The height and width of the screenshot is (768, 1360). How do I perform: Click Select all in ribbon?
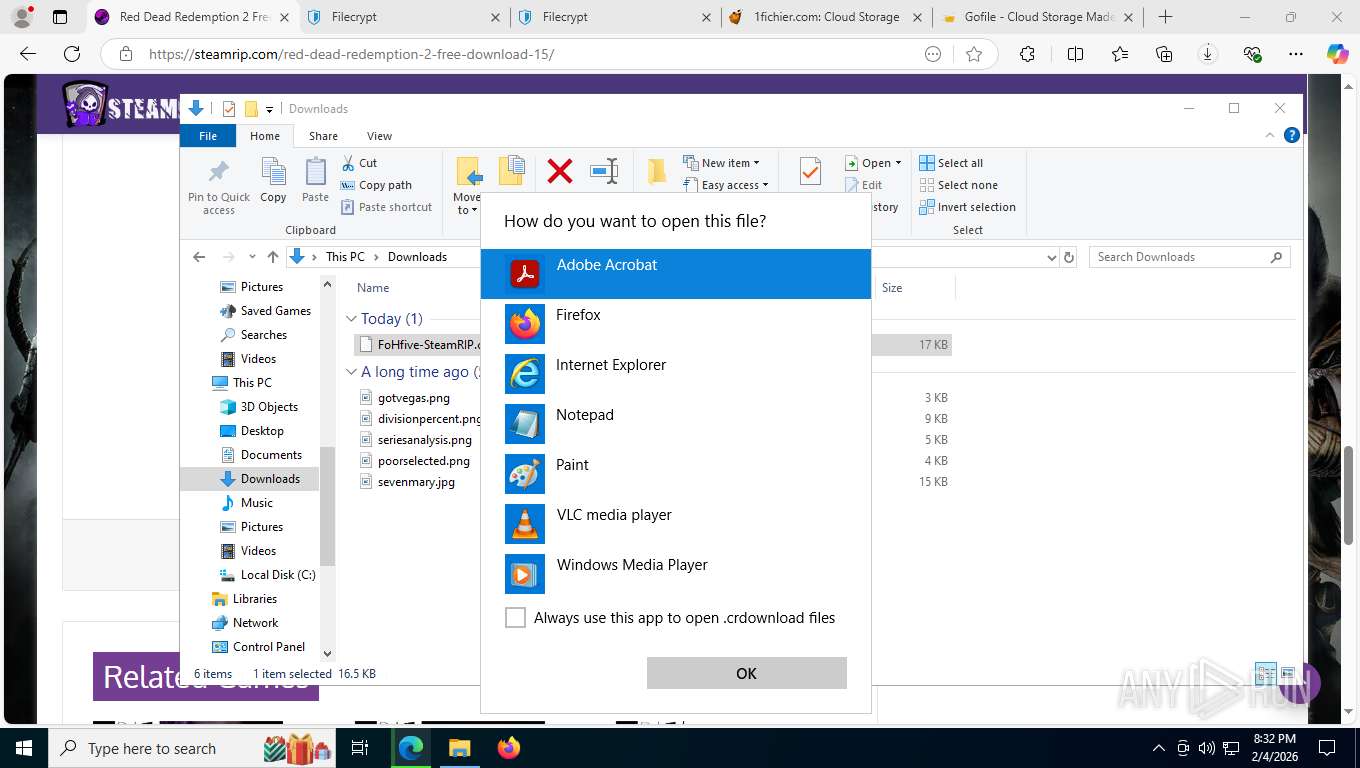951,163
